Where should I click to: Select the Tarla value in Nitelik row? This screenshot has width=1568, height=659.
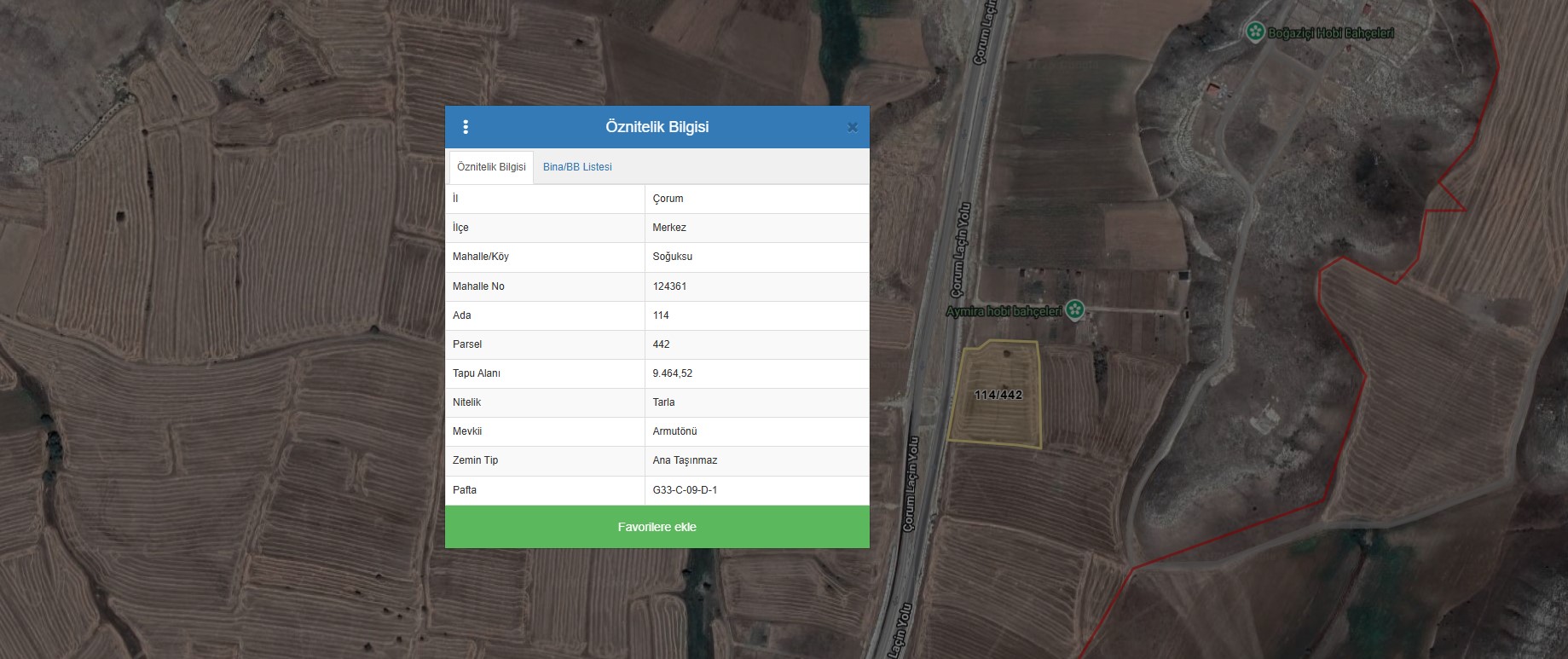click(x=663, y=402)
